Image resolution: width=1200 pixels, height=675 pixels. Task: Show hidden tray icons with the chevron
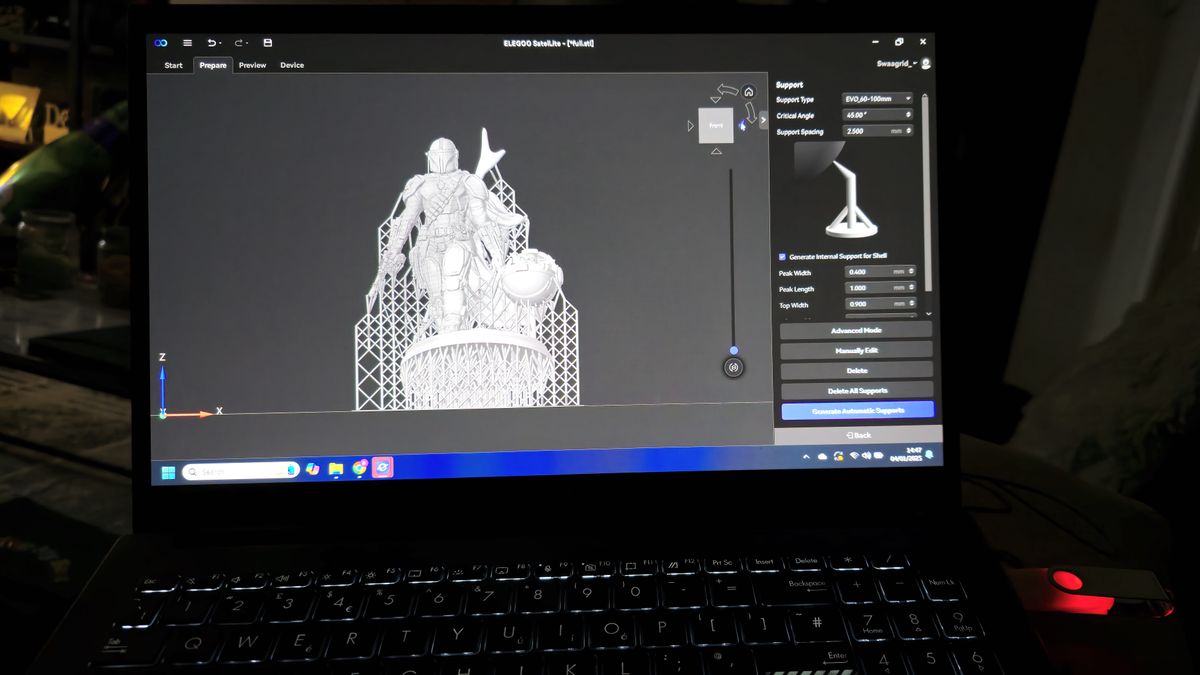806,457
